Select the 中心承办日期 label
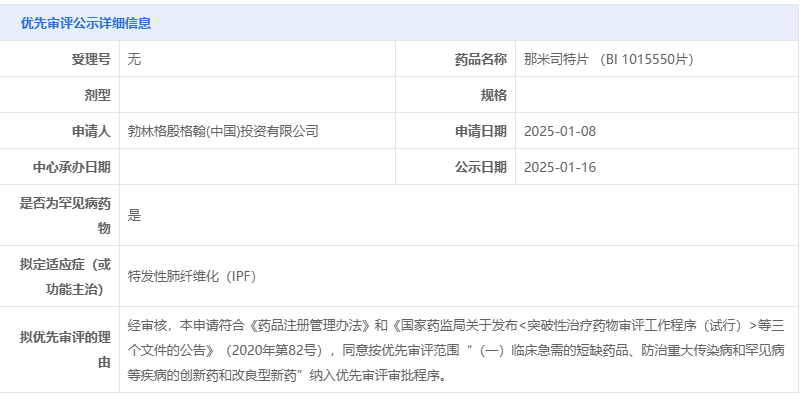Viewport: 802px width, 399px height. pos(72,167)
